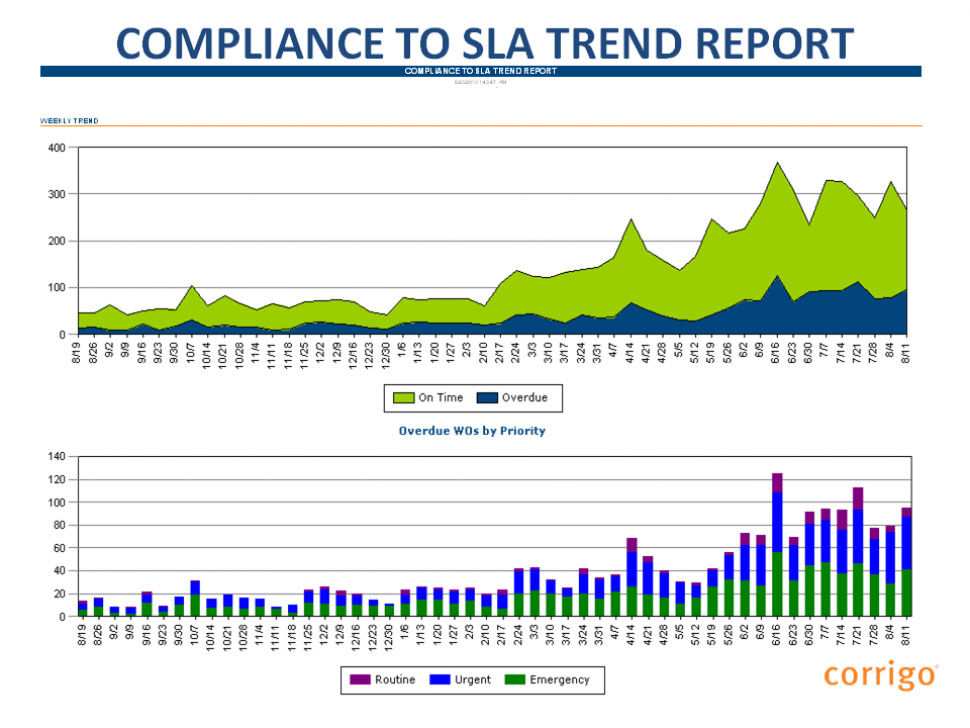
Task: Click the large 'COMPLIANCE TO SLA TREND REPORT' title
Action: pyautogui.click(x=485, y=43)
